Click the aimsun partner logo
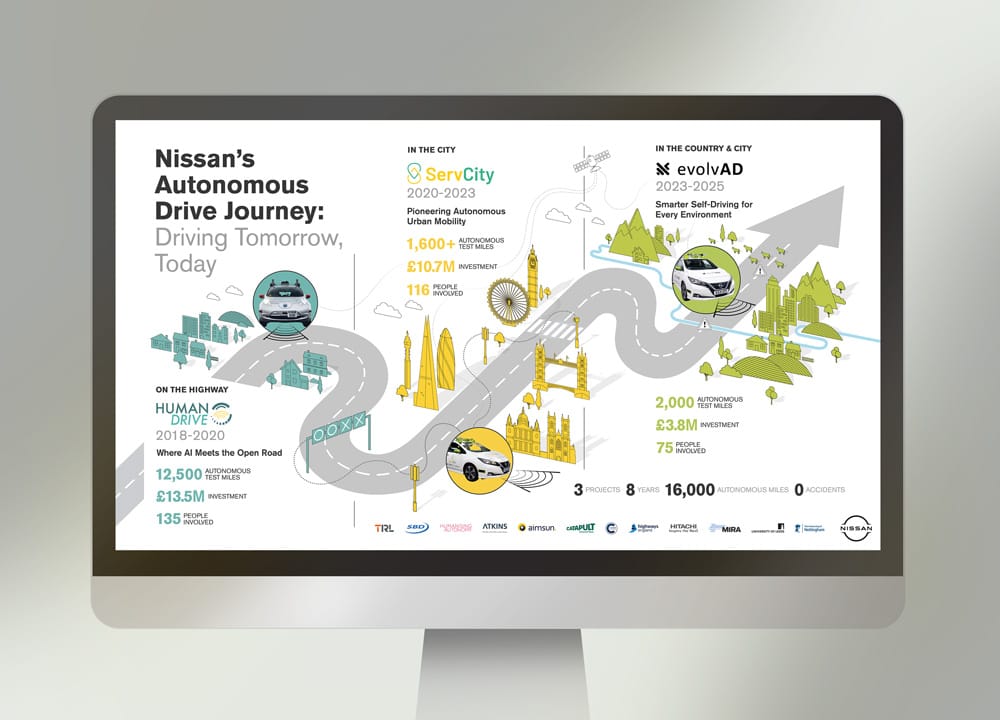 [x=537, y=527]
